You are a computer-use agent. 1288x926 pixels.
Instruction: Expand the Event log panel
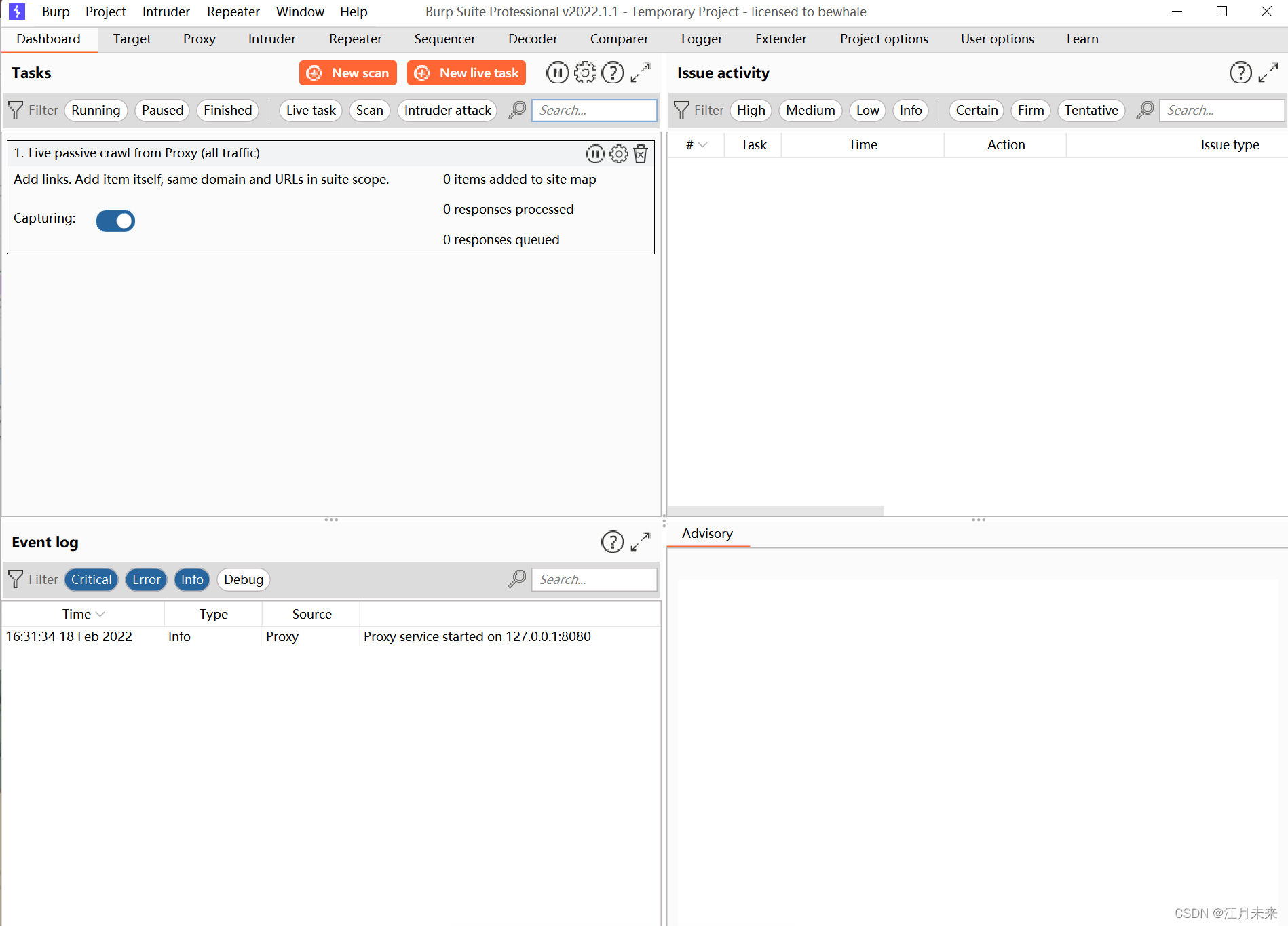641,542
